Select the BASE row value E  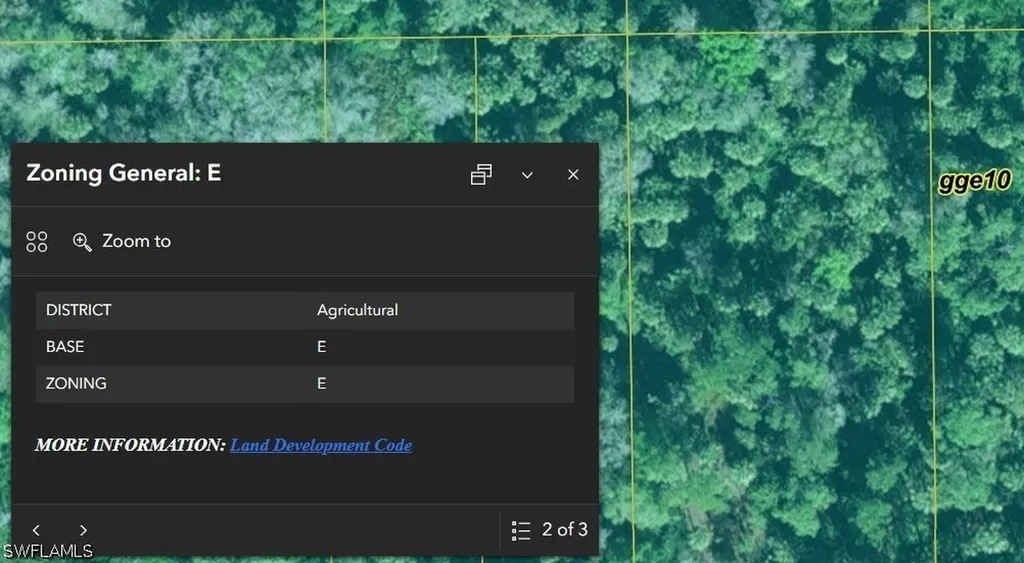point(321,347)
